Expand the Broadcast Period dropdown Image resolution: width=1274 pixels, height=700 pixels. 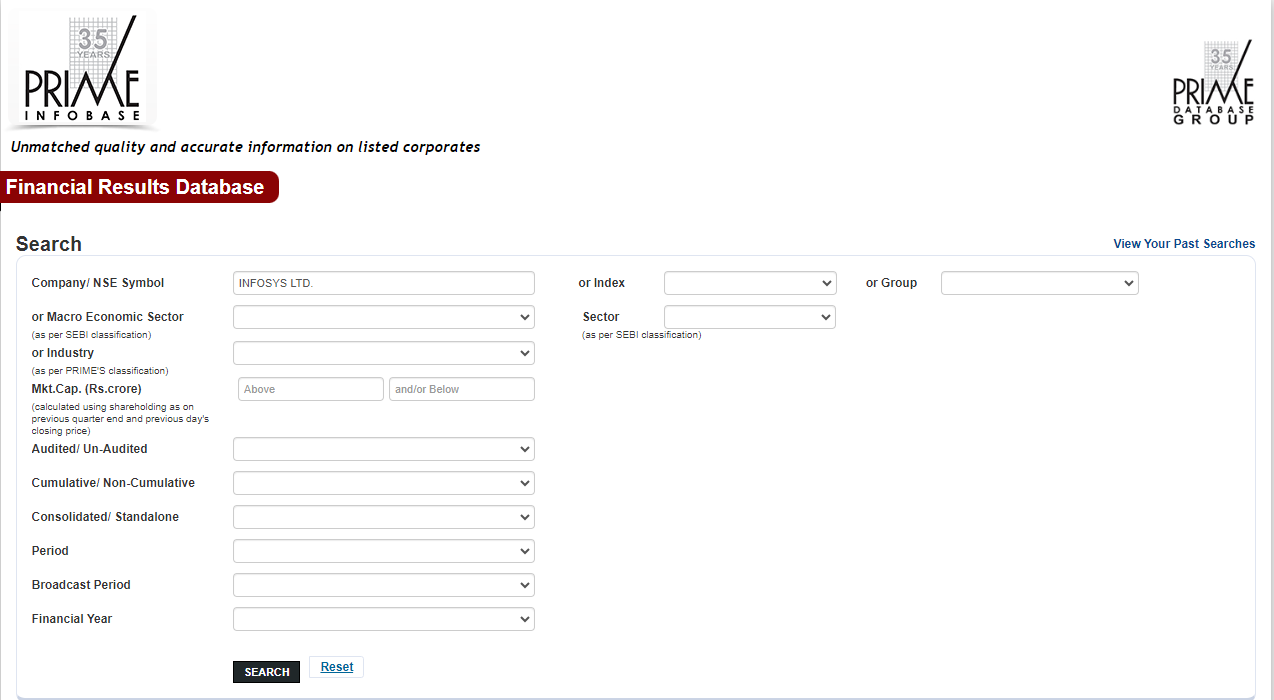[383, 585]
